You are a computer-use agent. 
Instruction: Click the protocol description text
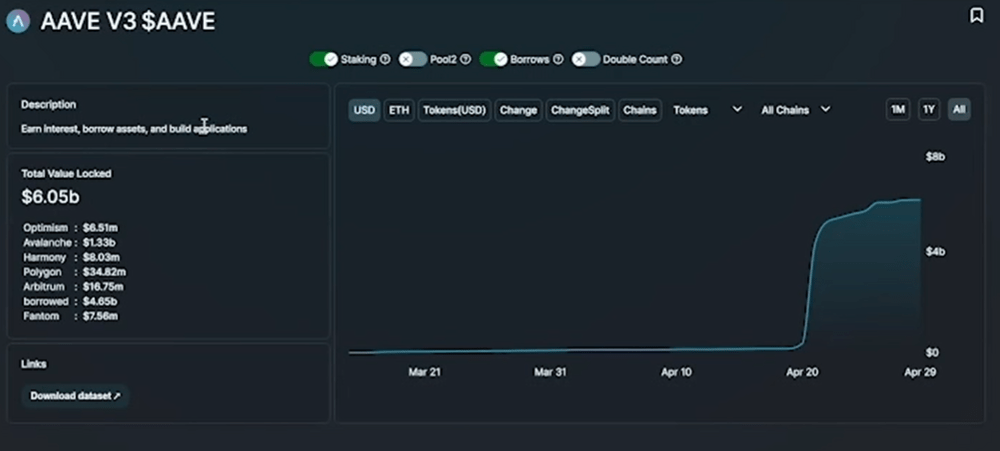134,129
